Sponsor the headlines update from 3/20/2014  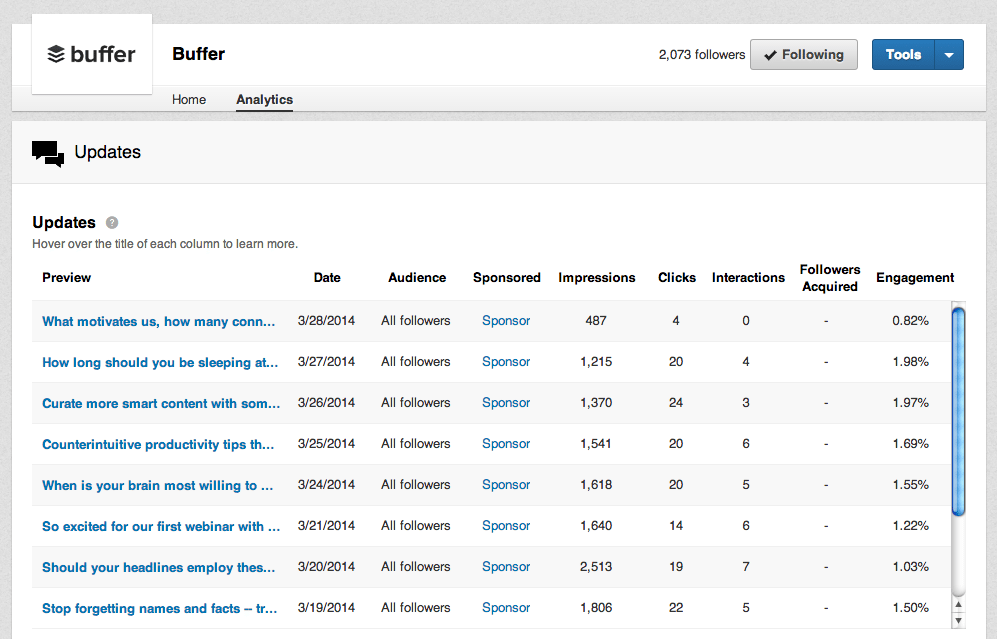pos(505,566)
